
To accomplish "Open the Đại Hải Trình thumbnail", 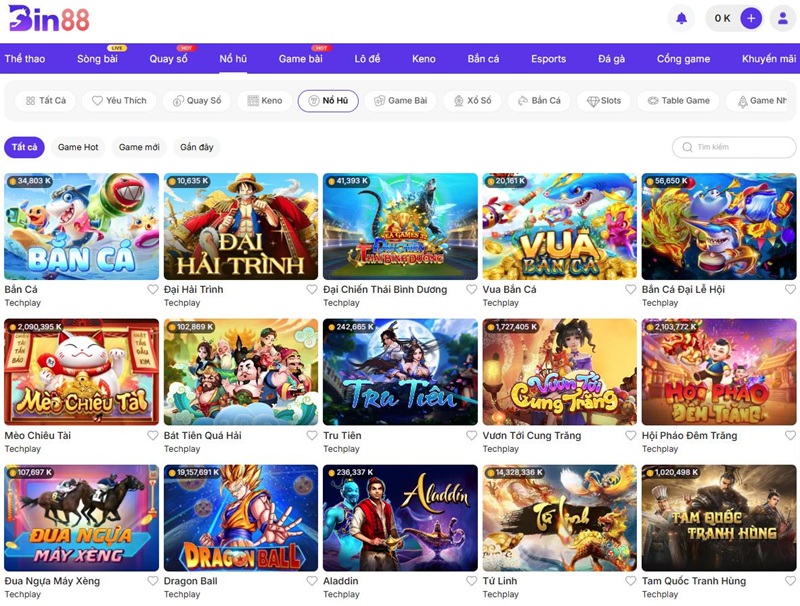I will coord(241,226).
